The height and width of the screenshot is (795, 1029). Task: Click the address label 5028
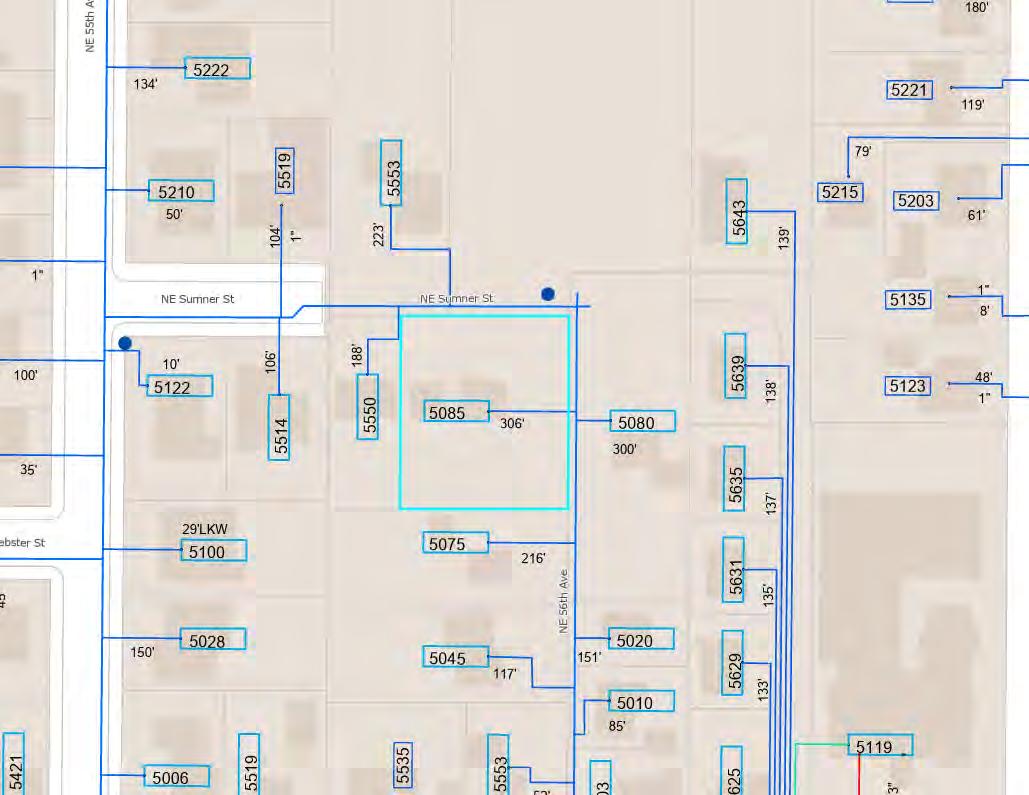pos(213,639)
